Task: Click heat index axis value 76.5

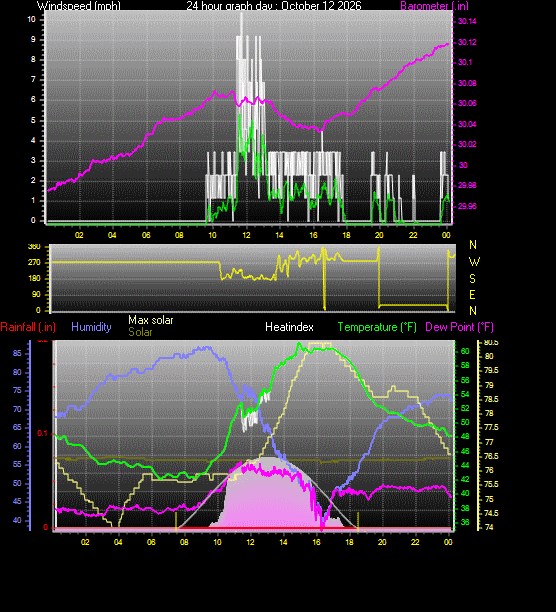Action: [491, 456]
